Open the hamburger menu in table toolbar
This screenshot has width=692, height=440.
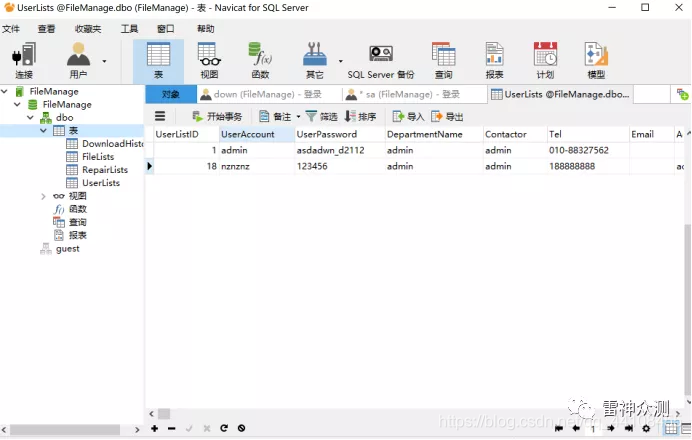[x=160, y=116]
